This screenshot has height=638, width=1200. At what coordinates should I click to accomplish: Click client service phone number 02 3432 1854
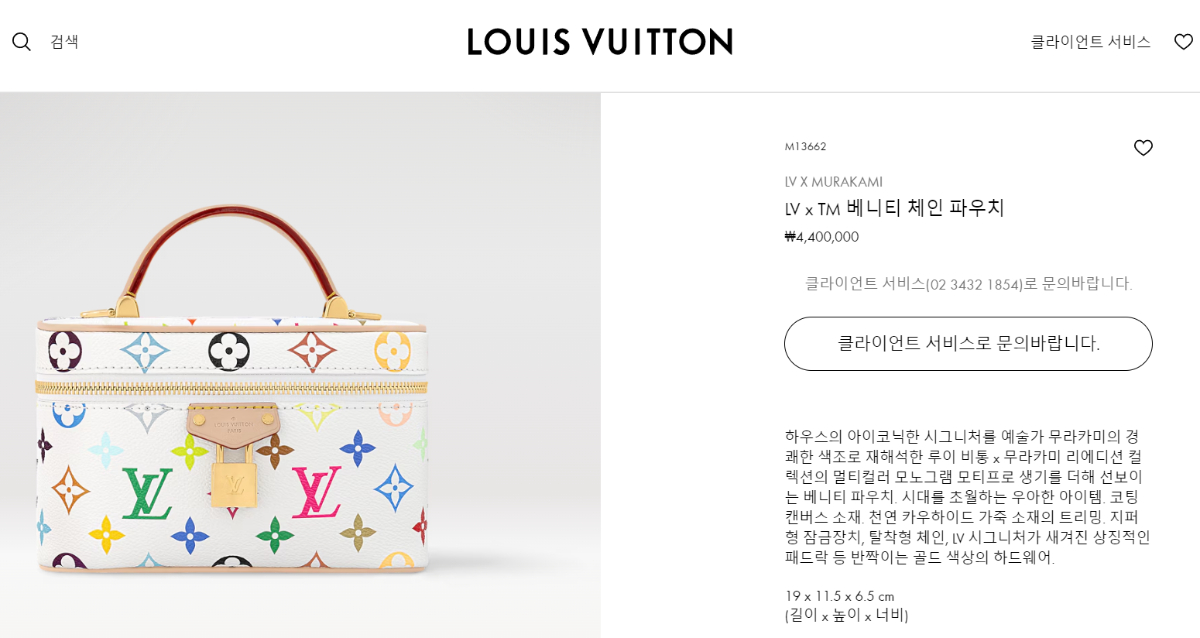tap(974, 284)
